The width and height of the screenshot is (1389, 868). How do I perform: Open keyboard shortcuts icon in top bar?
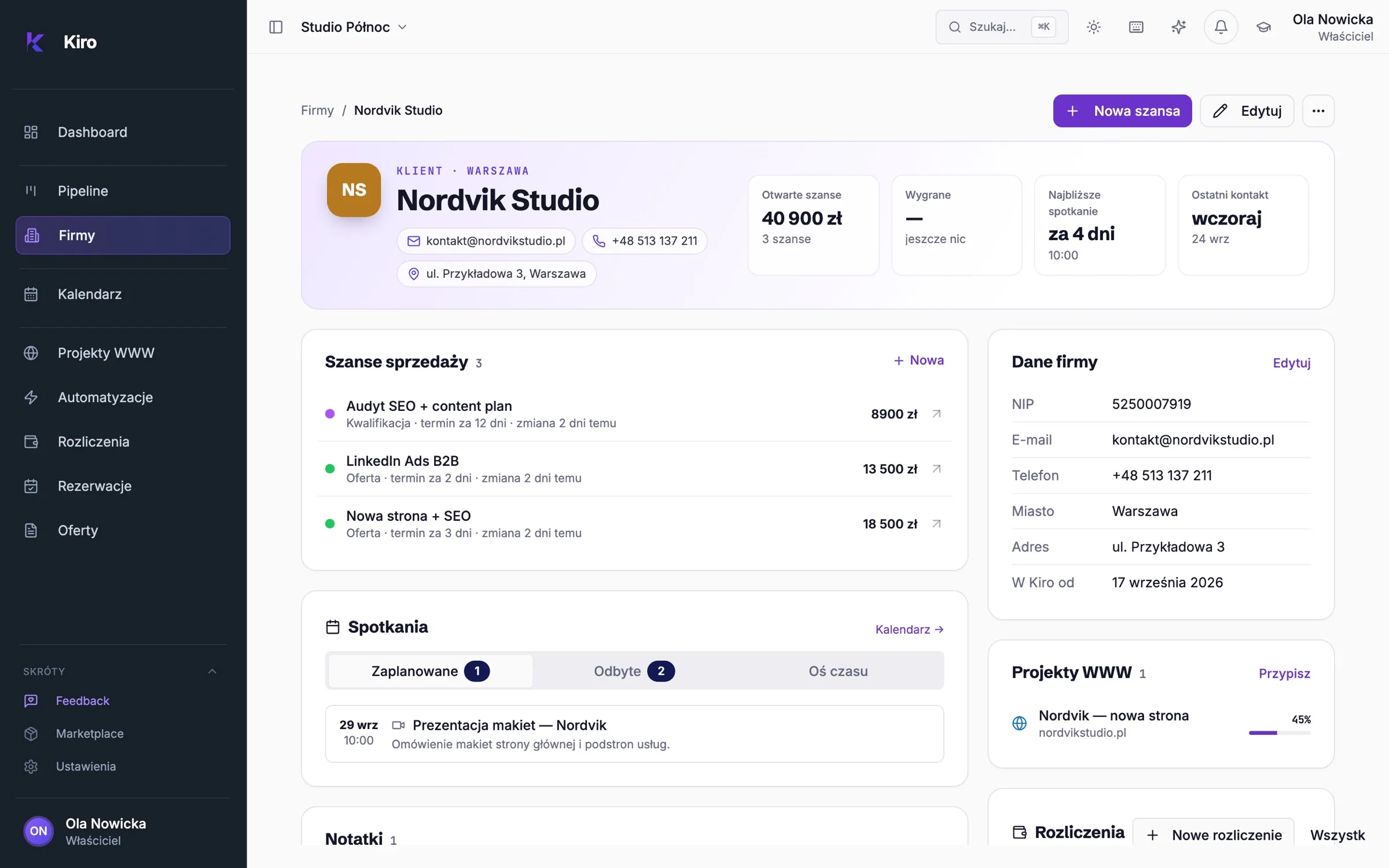[x=1136, y=27]
